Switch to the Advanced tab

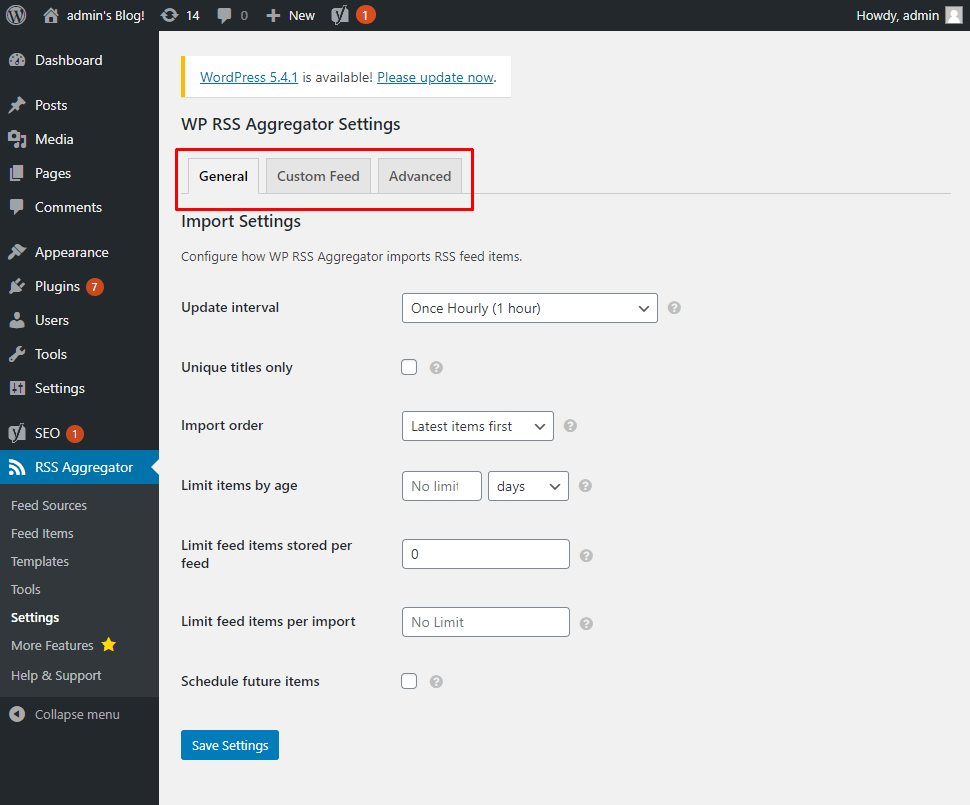coord(420,176)
